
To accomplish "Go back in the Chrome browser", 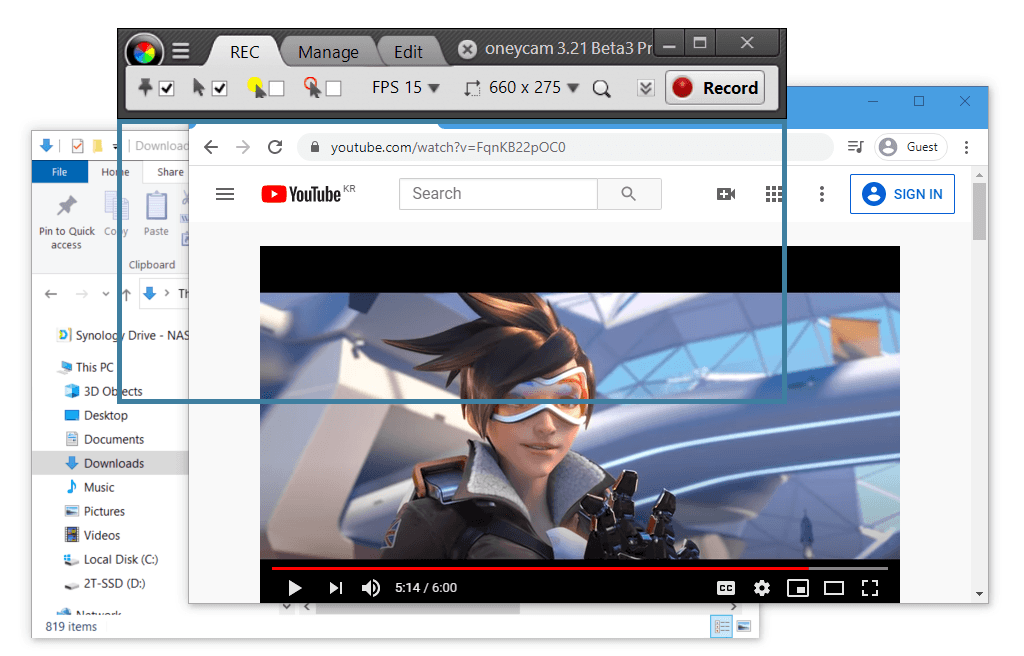I will pyautogui.click(x=211, y=147).
